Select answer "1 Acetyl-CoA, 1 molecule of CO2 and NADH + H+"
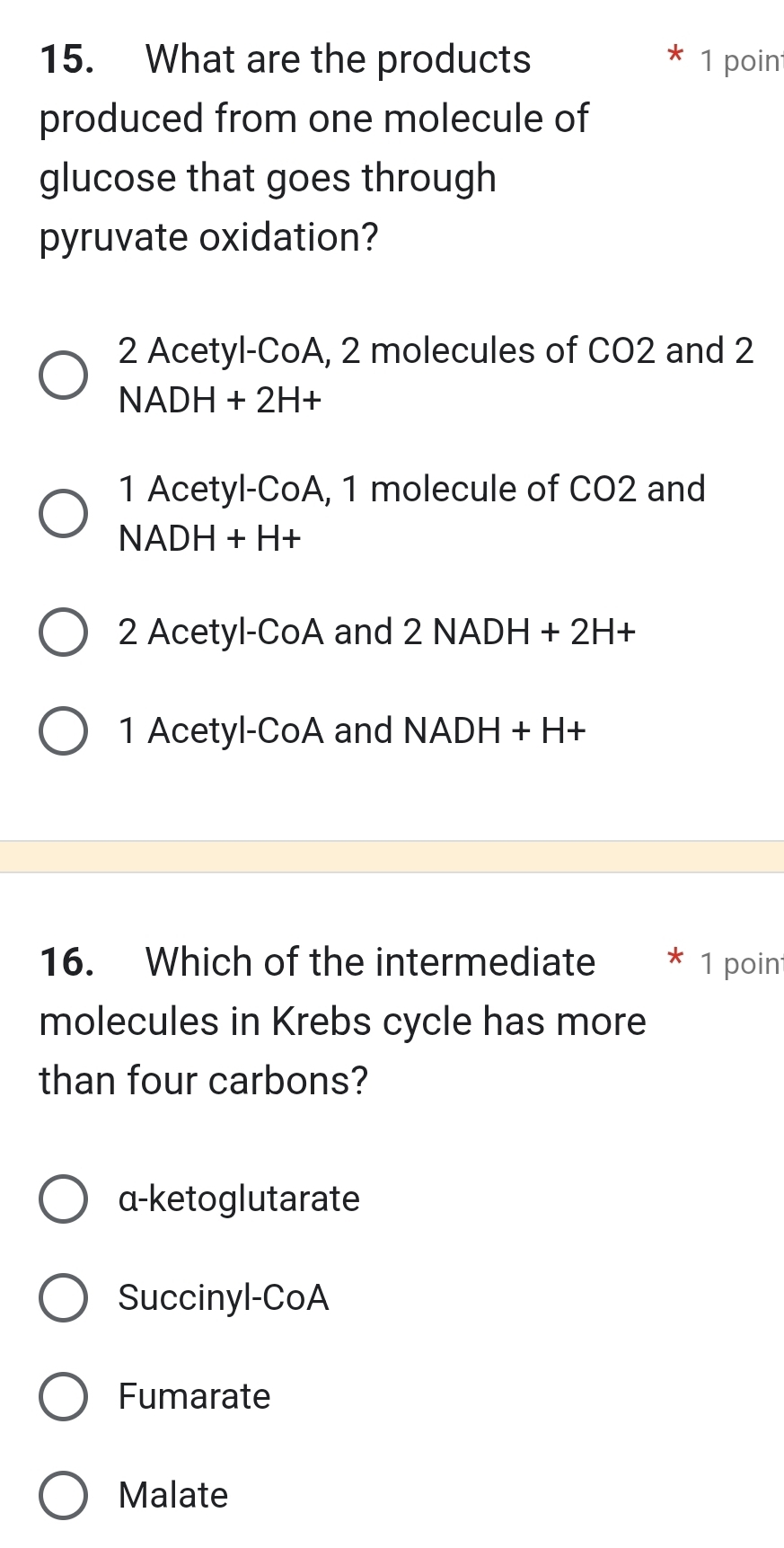Image resolution: width=784 pixels, height=1548 pixels. (63, 513)
